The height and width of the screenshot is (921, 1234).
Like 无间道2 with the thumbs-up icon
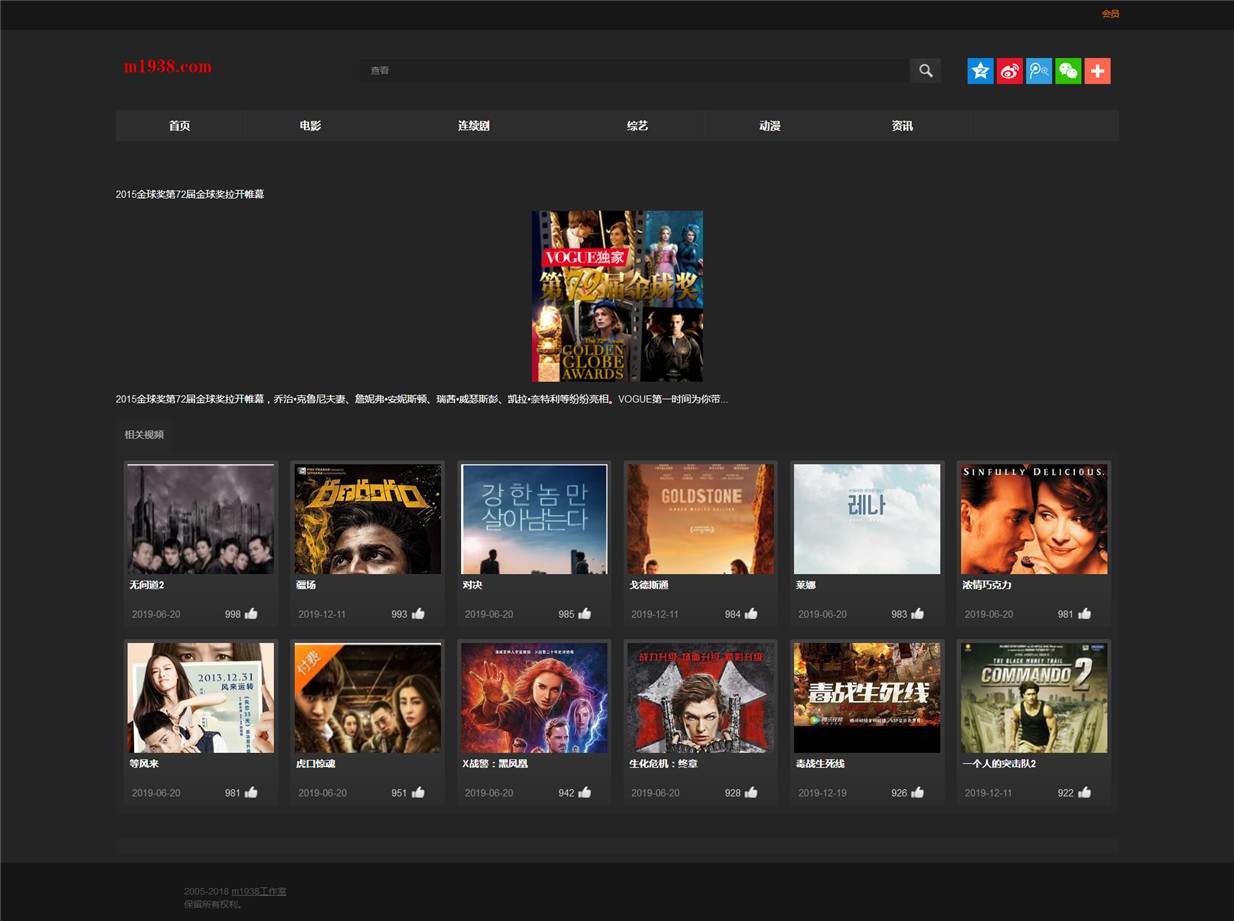(251, 614)
